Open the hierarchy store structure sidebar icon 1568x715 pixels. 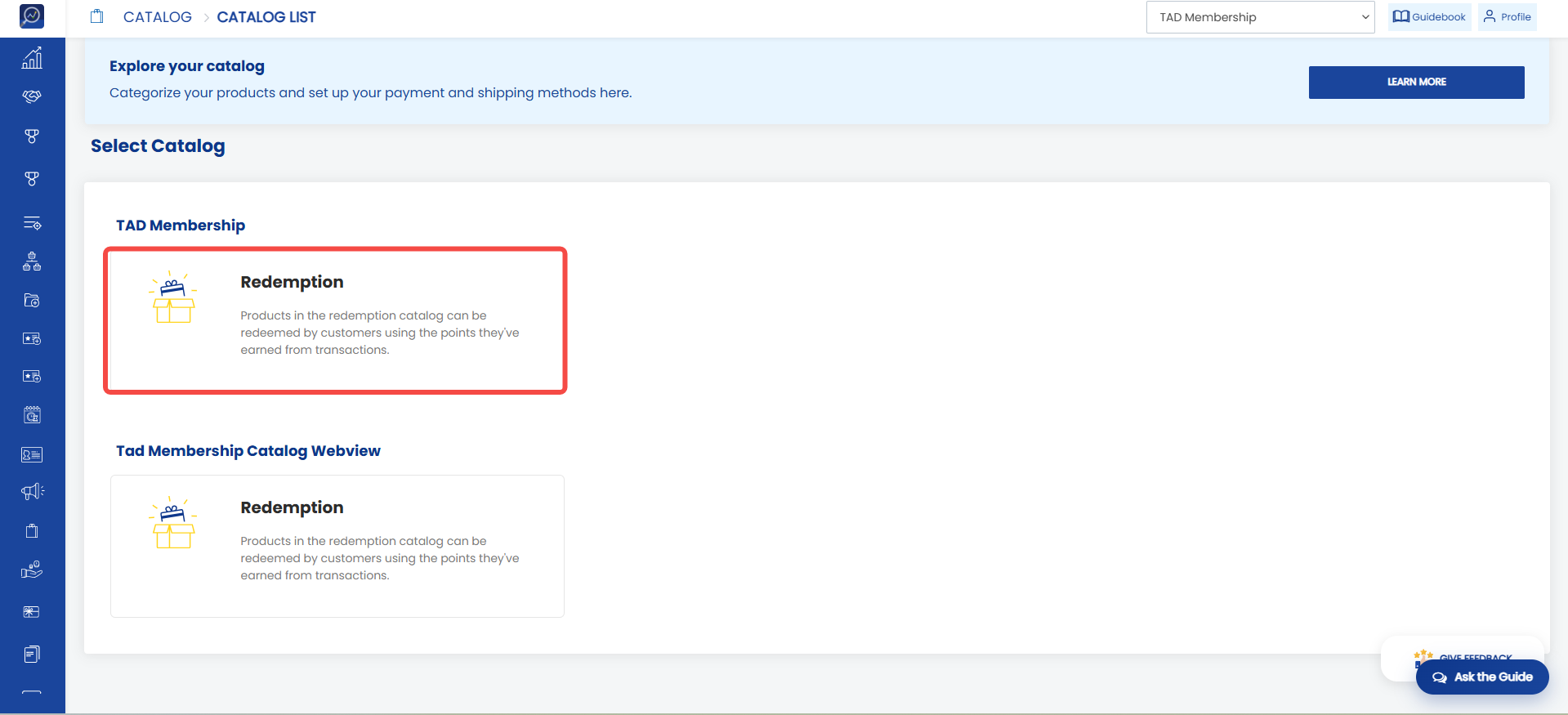[32, 261]
